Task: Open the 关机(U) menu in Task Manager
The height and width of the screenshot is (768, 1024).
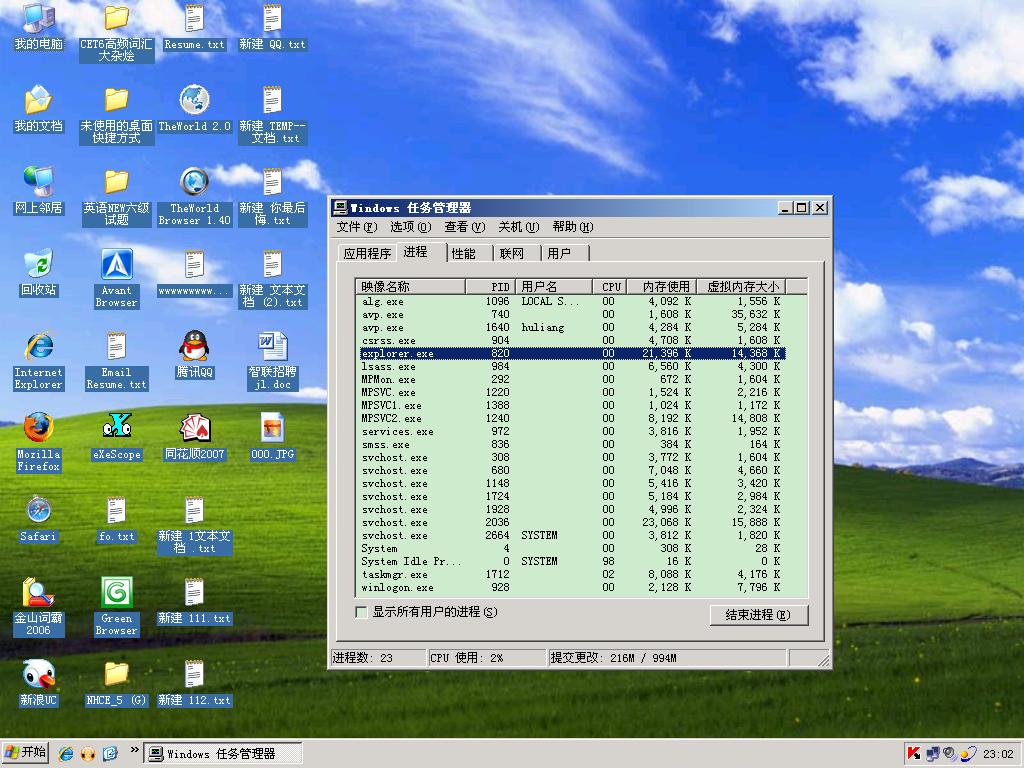Action: click(519, 227)
